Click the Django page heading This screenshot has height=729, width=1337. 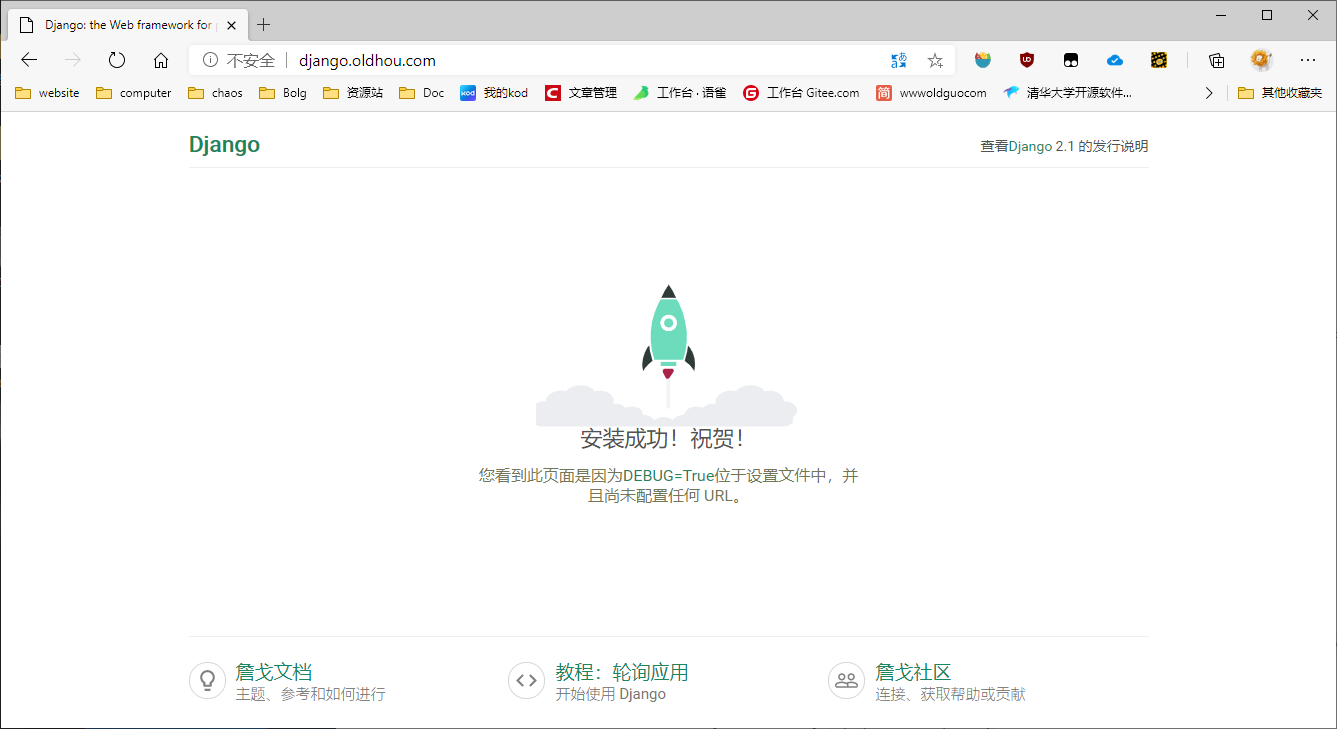pyautogui.click(x=224, y=145)
